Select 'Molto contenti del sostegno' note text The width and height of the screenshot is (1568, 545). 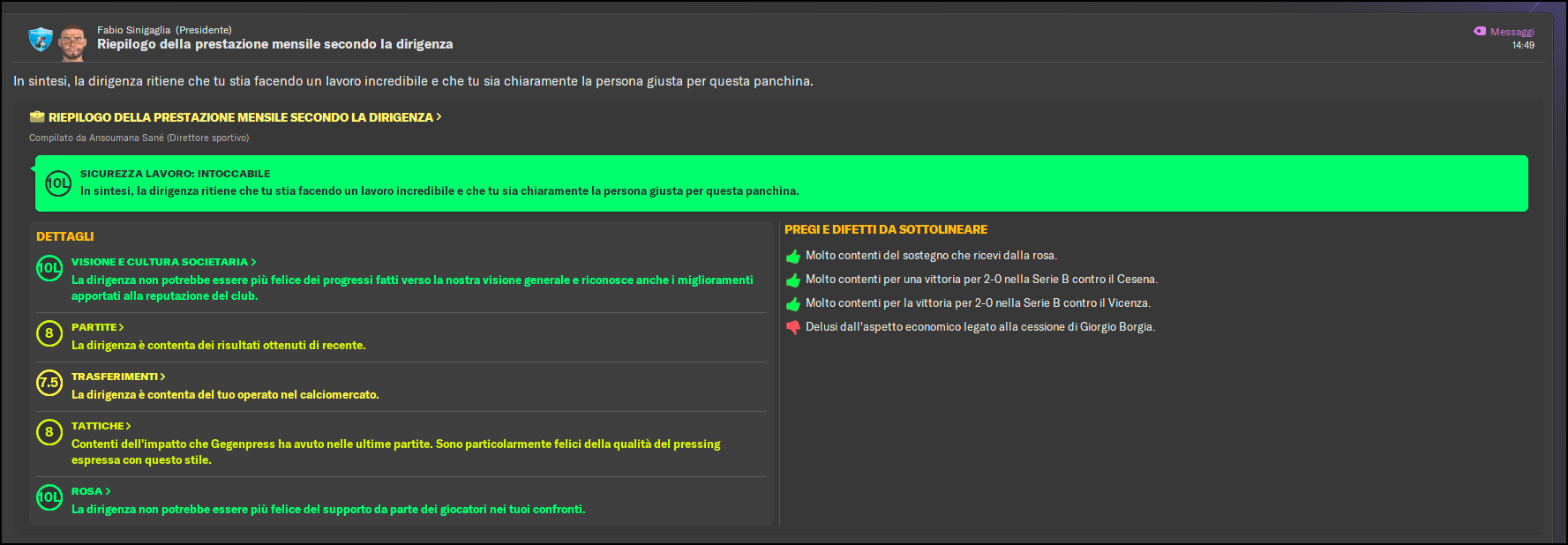point(931,256)
